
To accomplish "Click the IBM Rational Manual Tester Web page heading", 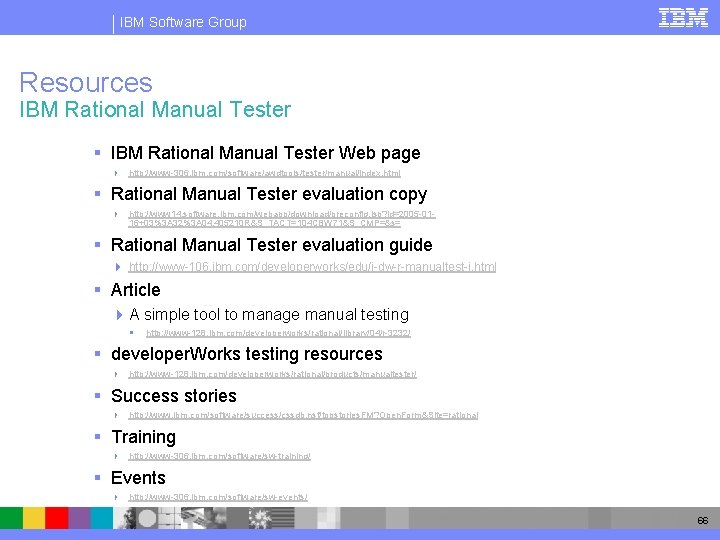I will [x=265, y=153].
